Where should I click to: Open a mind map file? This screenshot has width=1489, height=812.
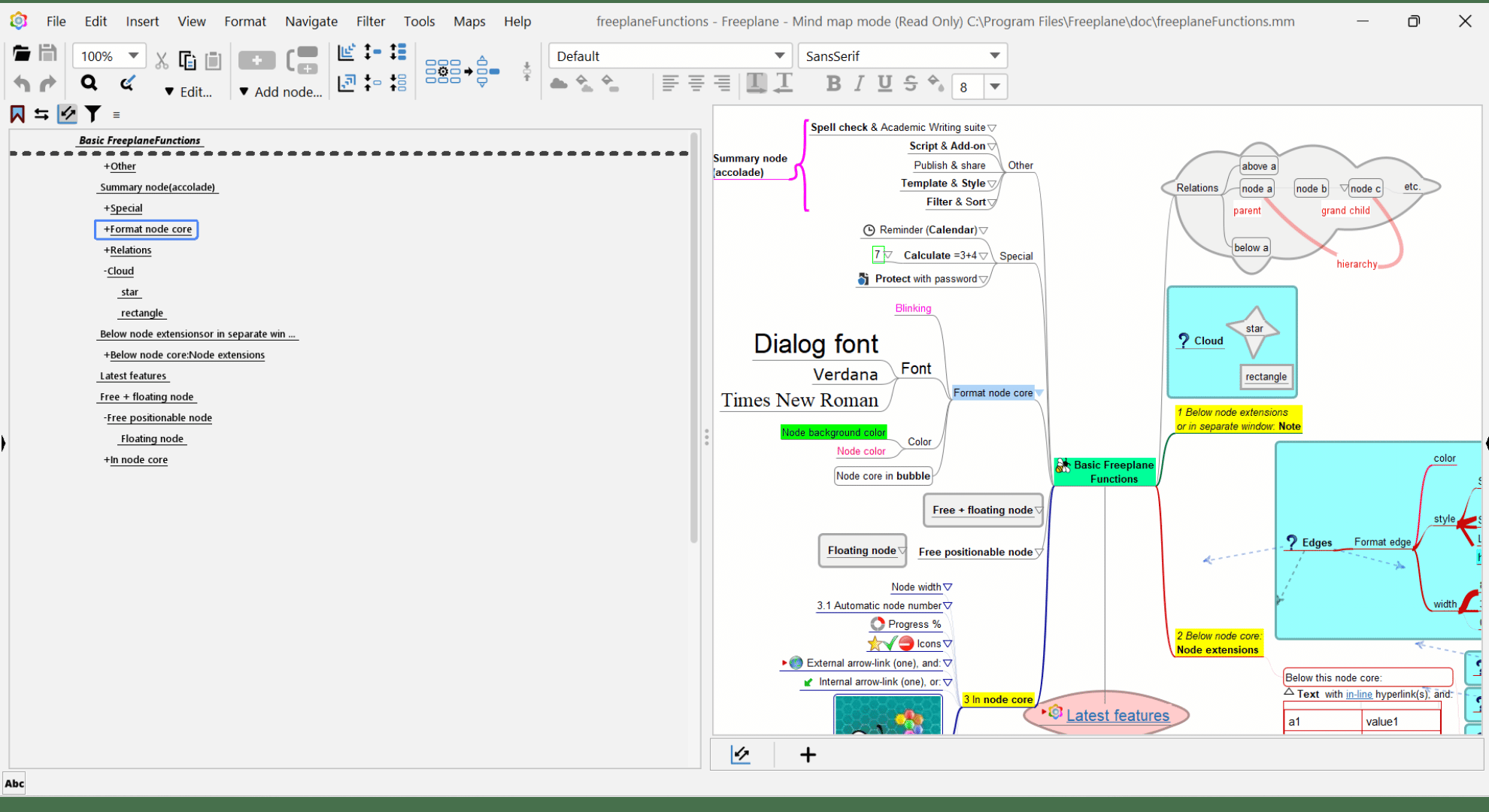coord(21,53)
